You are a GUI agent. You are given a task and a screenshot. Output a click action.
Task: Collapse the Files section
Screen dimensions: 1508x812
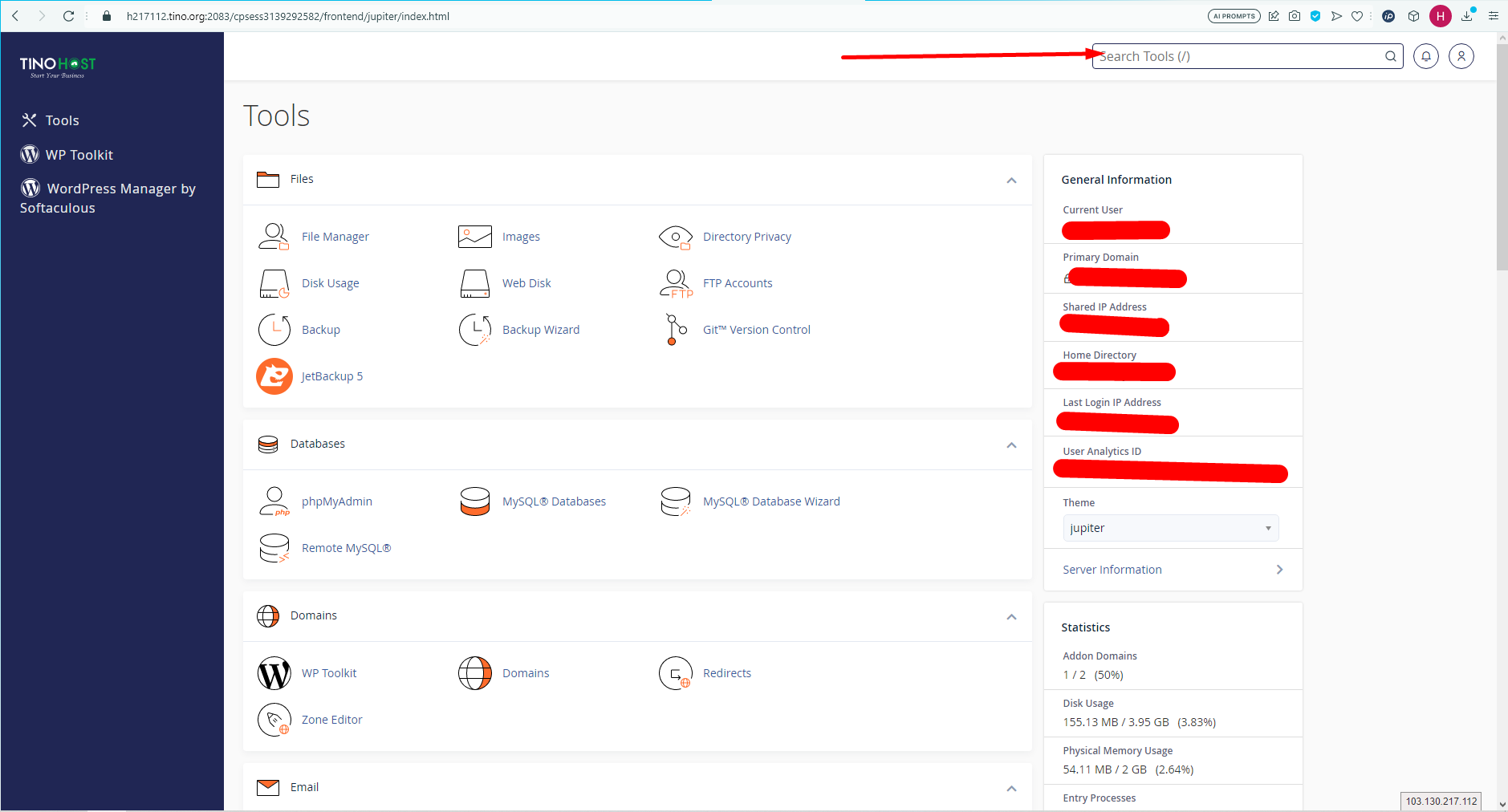(1011, 181)
